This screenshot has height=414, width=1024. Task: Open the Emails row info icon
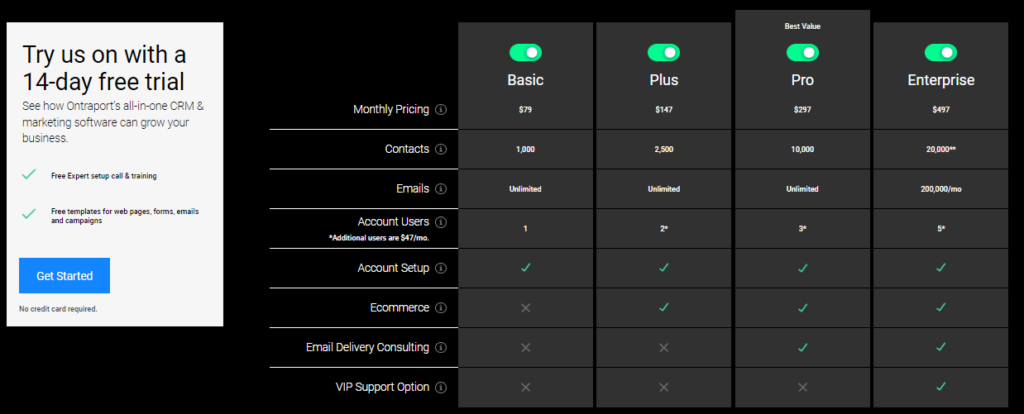tap(441, 188)
